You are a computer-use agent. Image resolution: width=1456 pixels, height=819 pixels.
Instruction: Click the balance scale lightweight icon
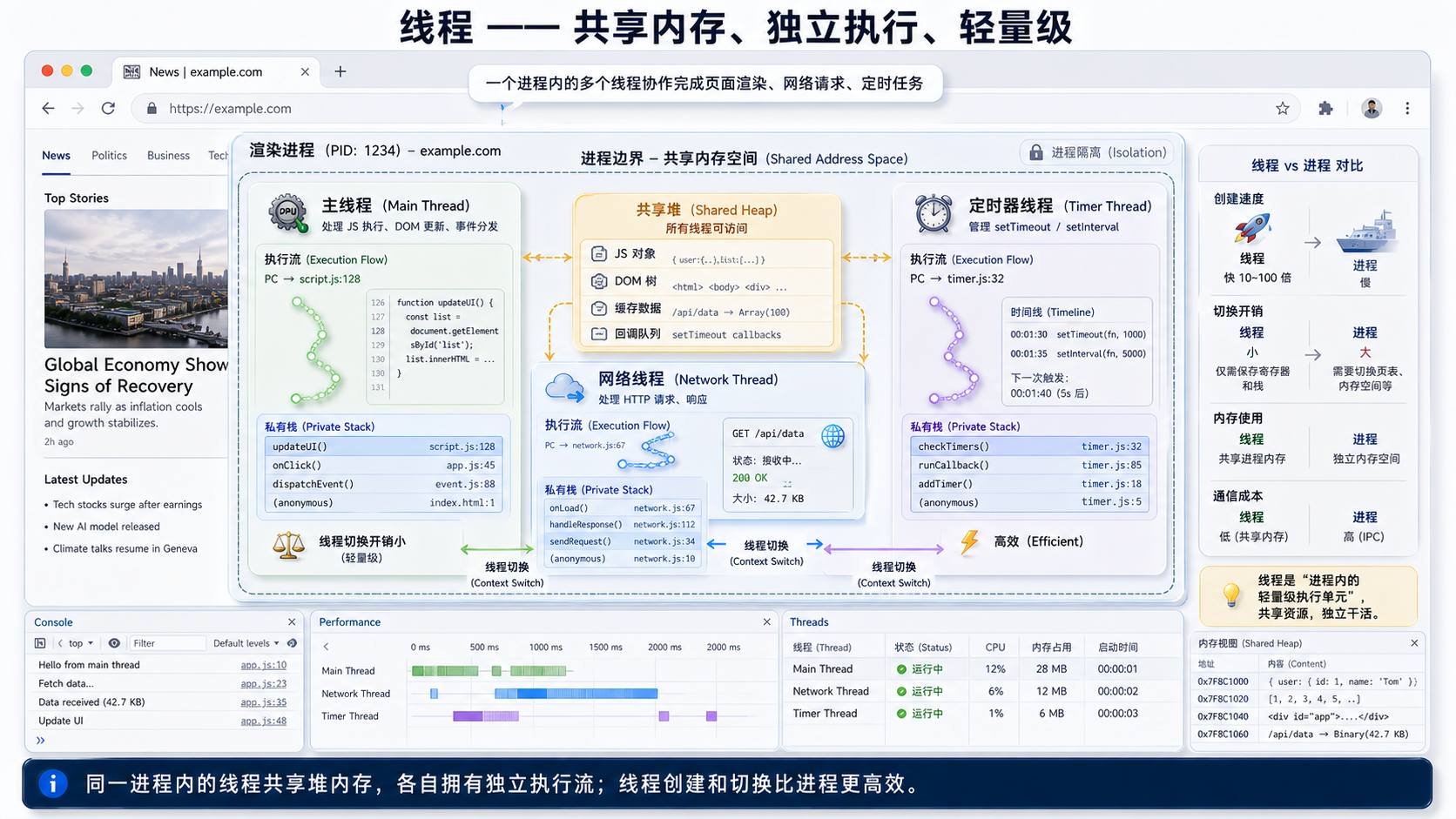pyautogui.click(x=288, y=546)
